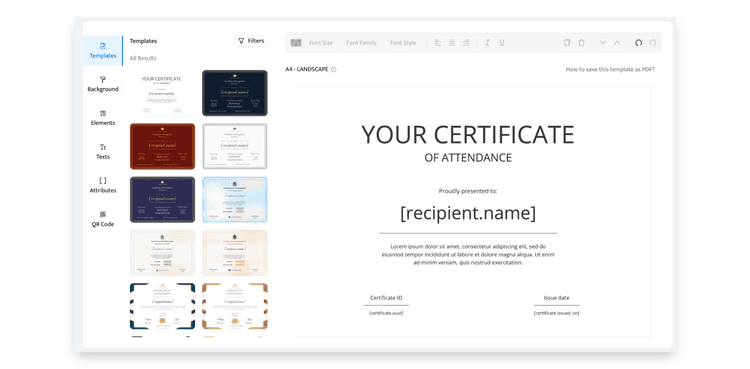
Task: Open the Attributes sidebar tab
Action: (x=103, y=185)
